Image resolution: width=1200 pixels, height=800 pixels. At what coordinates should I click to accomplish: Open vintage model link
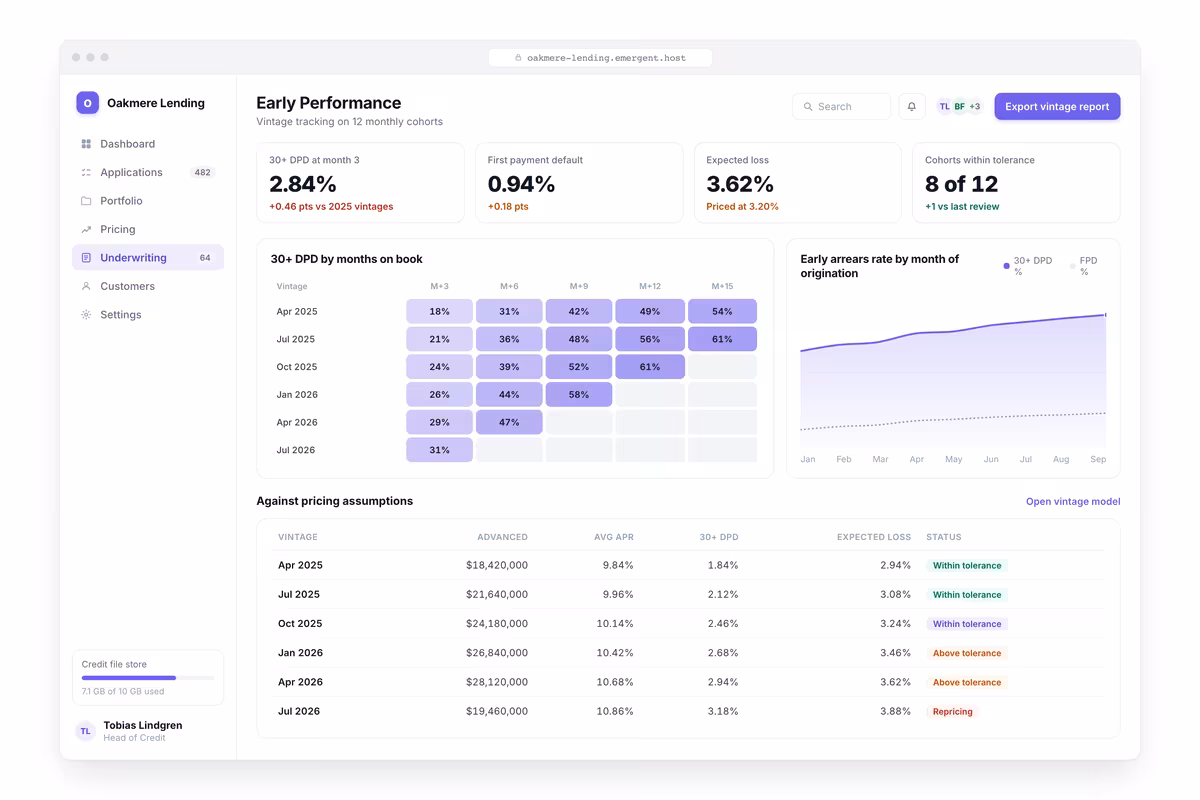click(x=1073, y=502)
